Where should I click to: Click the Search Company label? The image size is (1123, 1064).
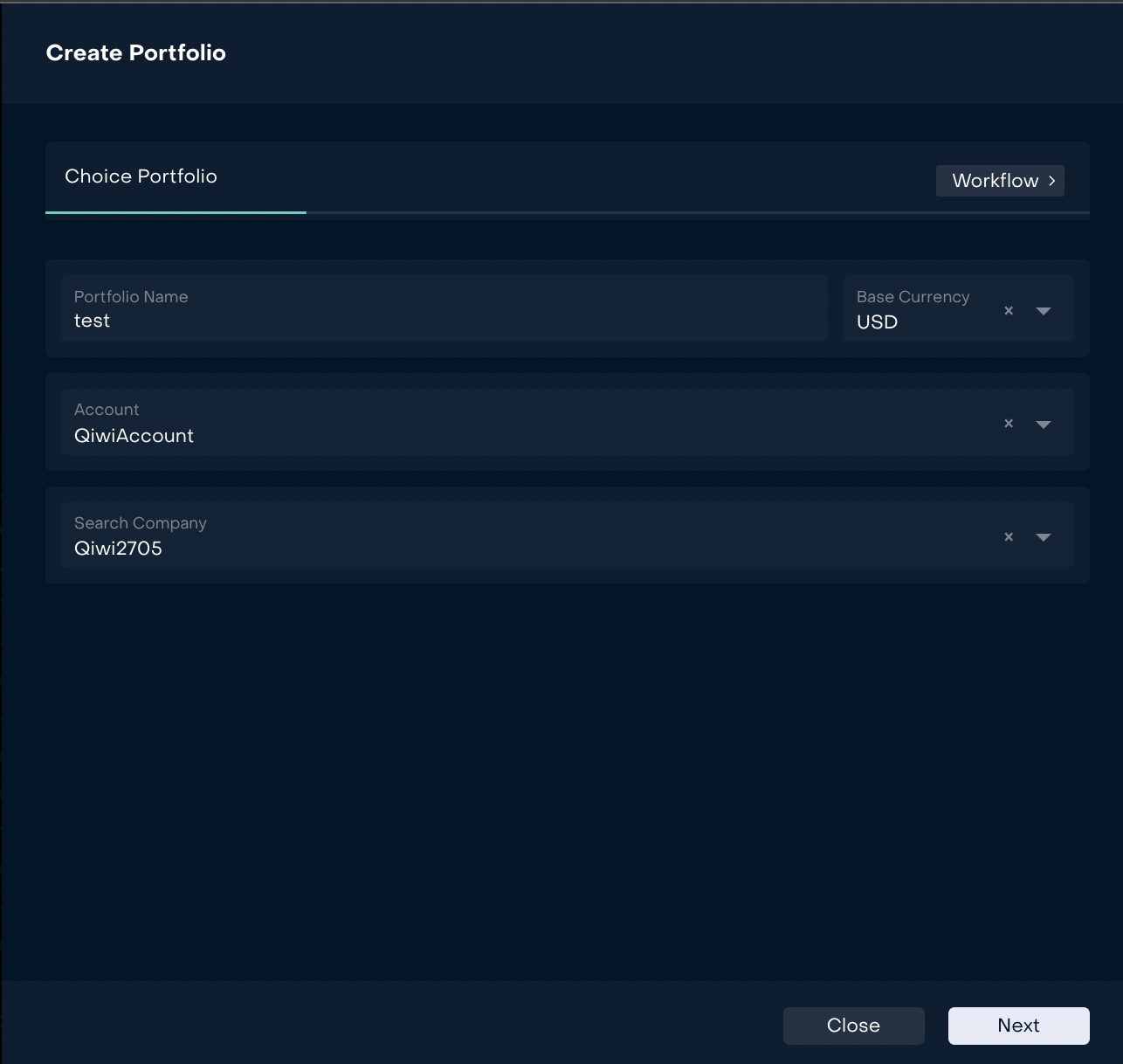coord(141,523)
